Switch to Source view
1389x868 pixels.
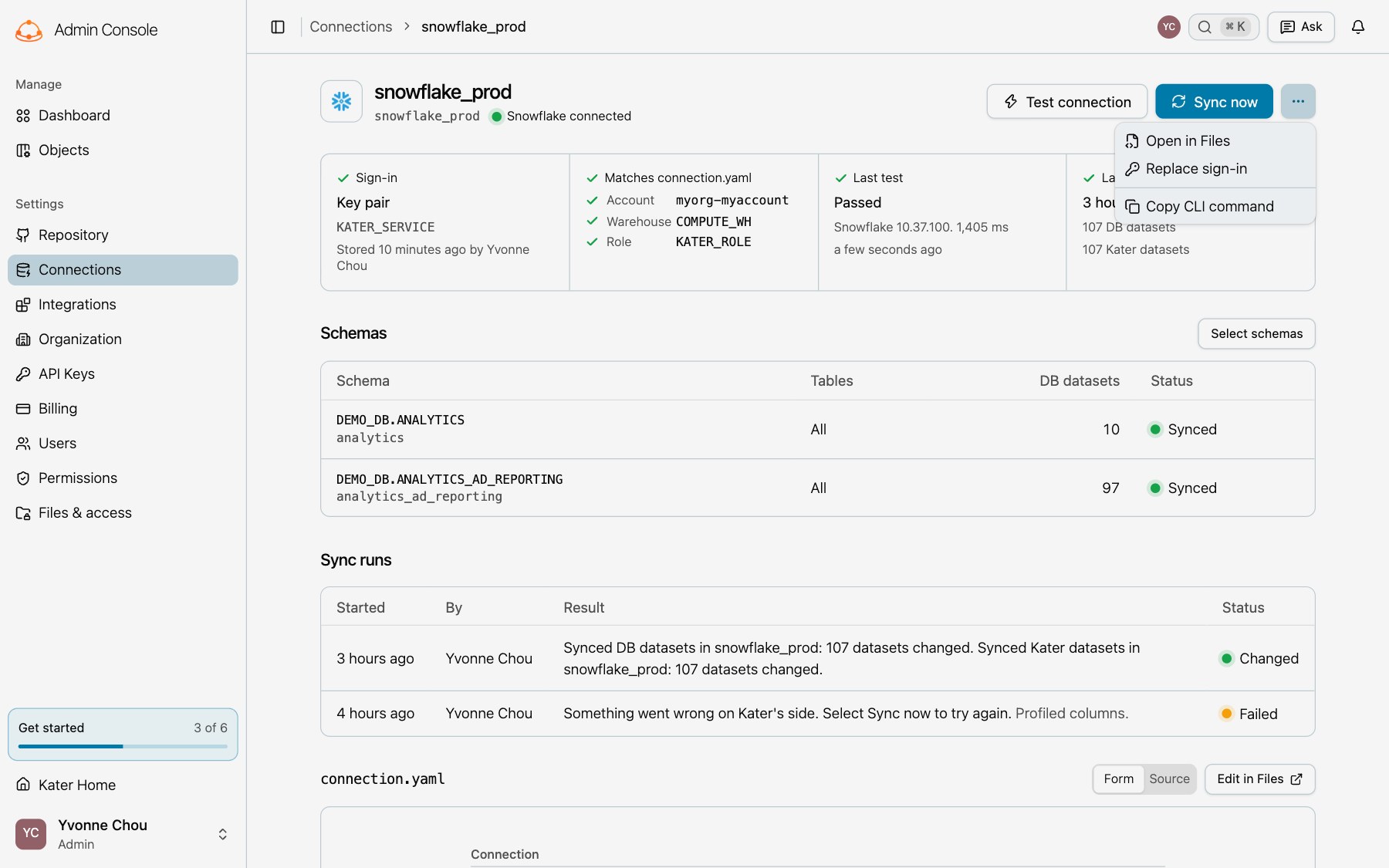(x=1169, y=779)
